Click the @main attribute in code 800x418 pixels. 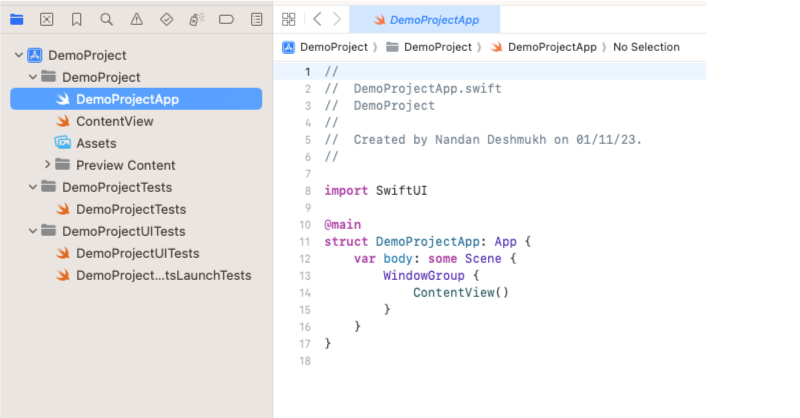tap(342, 225)
